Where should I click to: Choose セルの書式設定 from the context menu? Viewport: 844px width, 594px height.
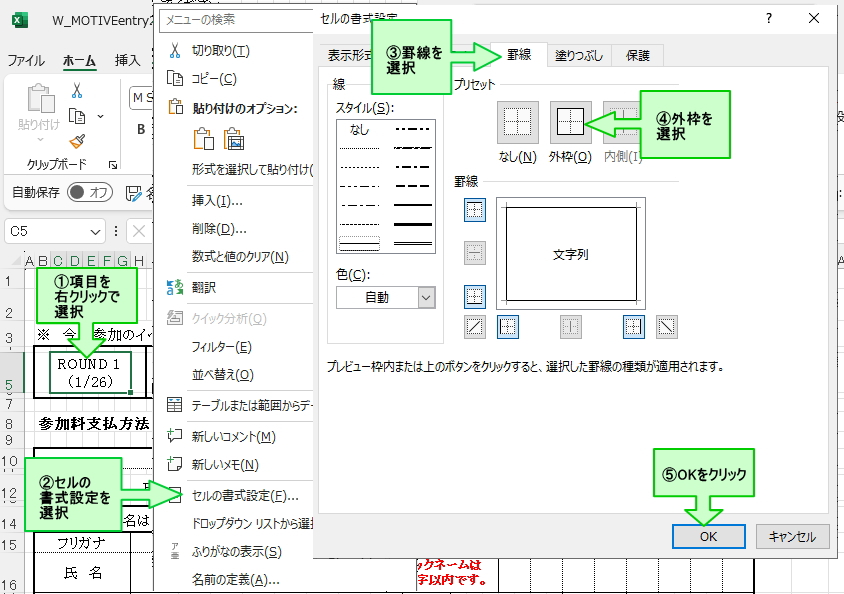coord(245,495)
